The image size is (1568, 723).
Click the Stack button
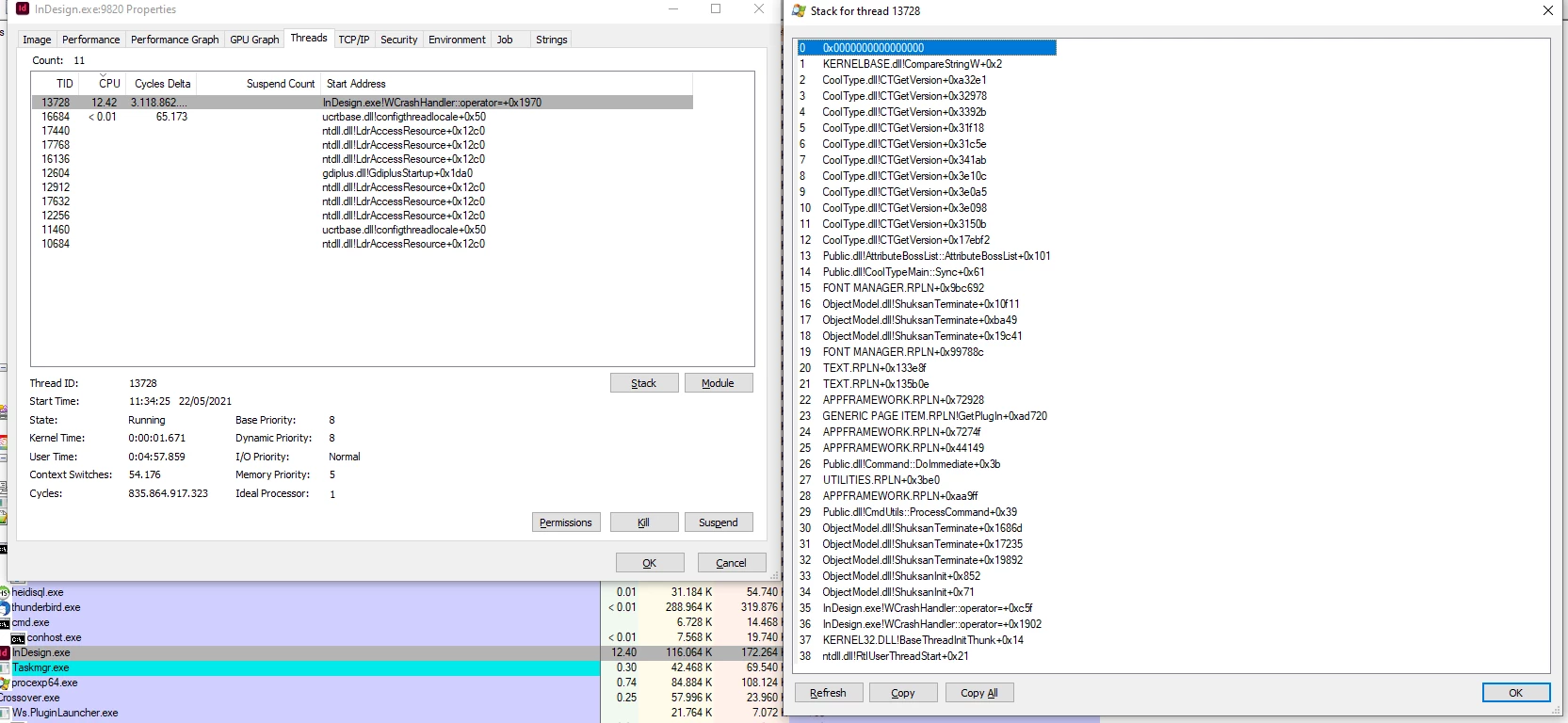coord(644,383)
